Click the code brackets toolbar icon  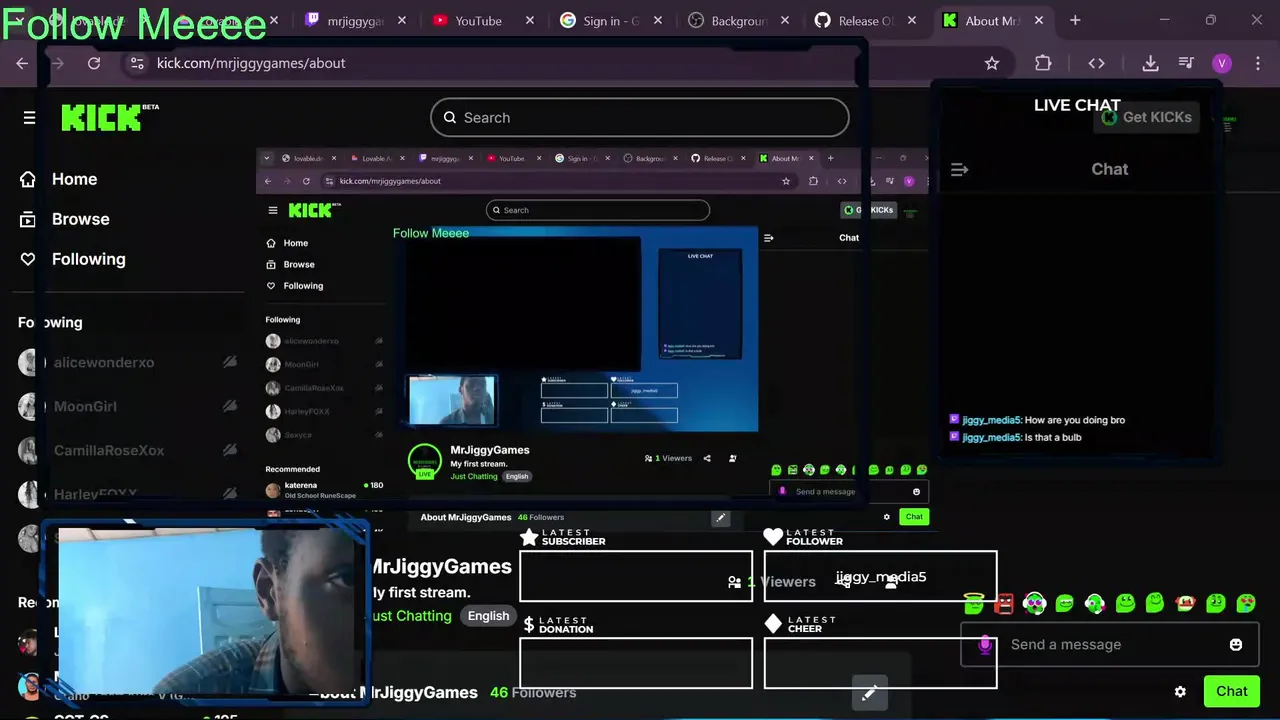1097,63
